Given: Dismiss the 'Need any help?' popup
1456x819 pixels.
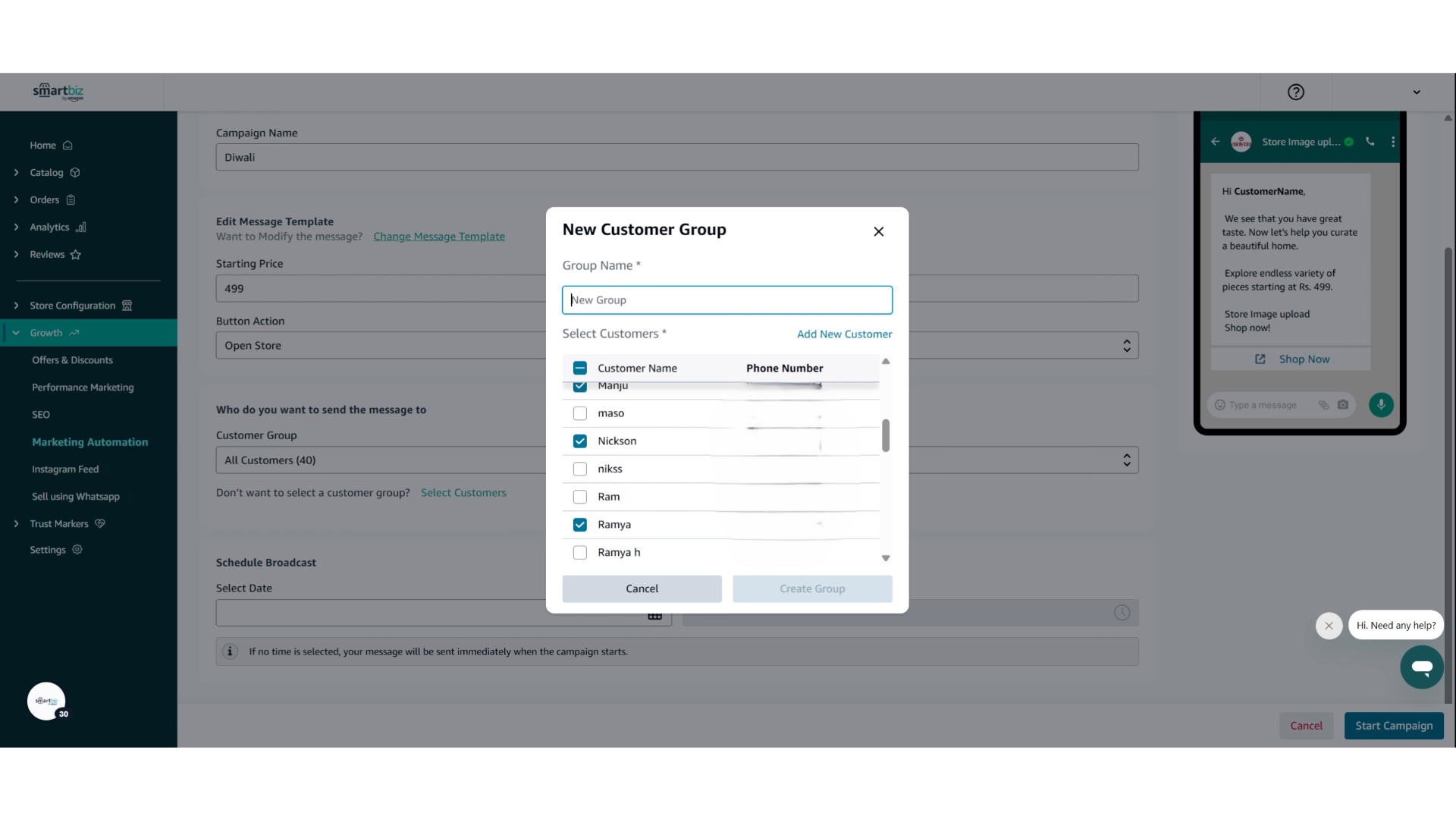Looking at the screenshot, I should (x=1329, y=626).
